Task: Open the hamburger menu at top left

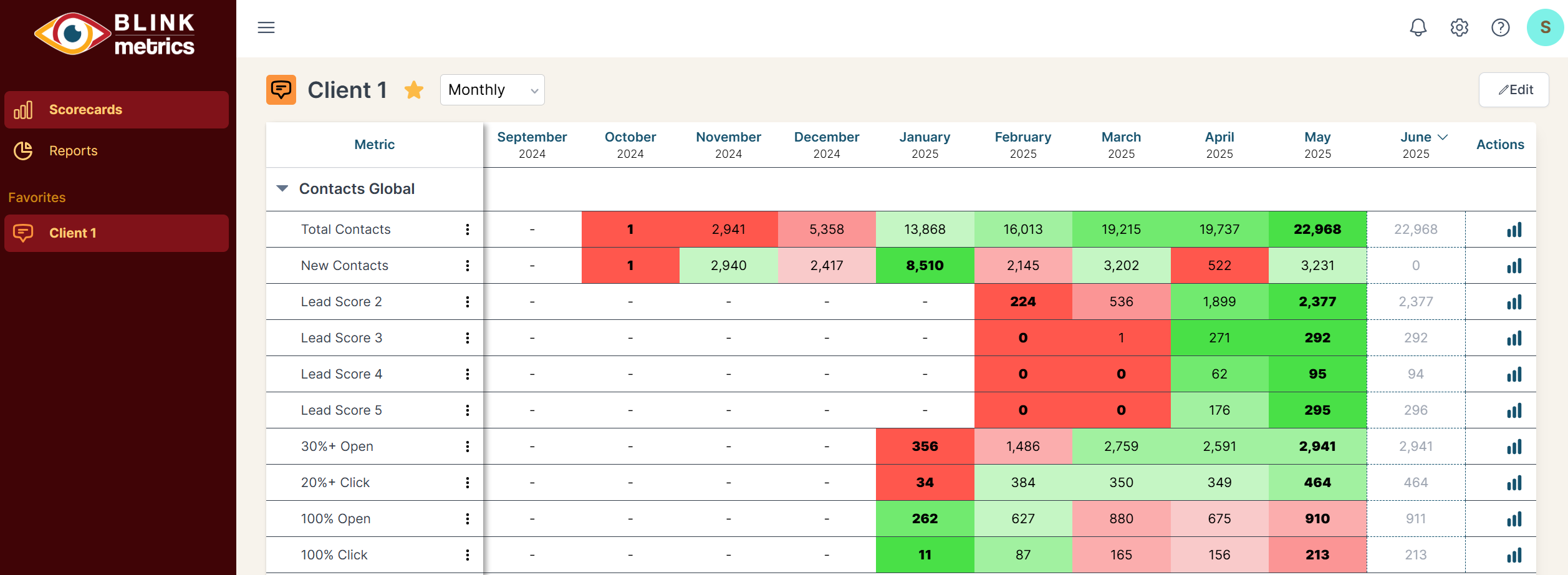Action: pyautogui.click(x=266, y=27)
